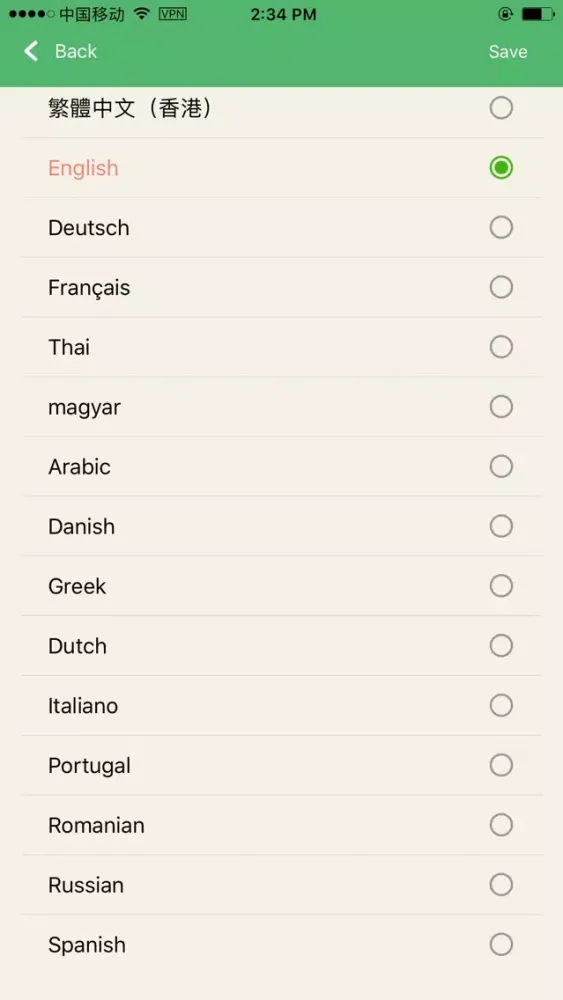
Task: Select the Italiano language label
Action: [83, 706]
